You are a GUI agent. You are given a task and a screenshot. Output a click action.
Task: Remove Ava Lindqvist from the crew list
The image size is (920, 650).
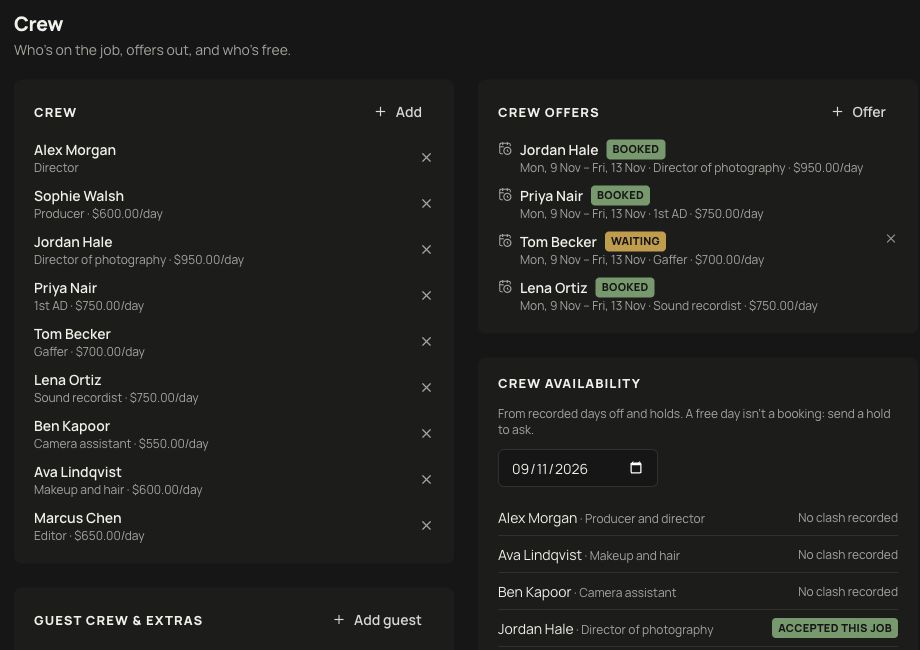click(x=427, y=480)
